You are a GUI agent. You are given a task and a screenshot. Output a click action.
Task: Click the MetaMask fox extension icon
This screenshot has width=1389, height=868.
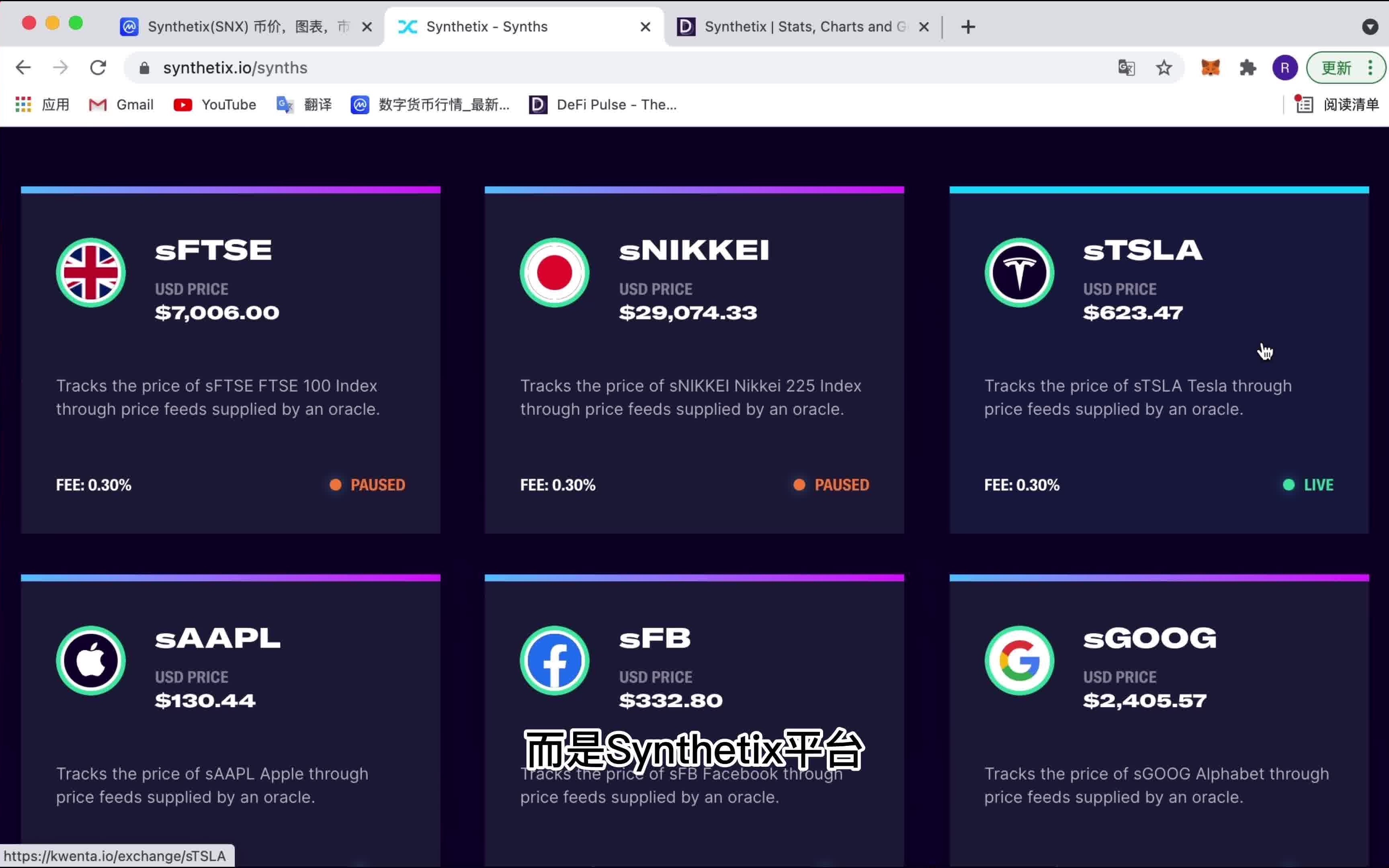click(x=1211, y=68)
